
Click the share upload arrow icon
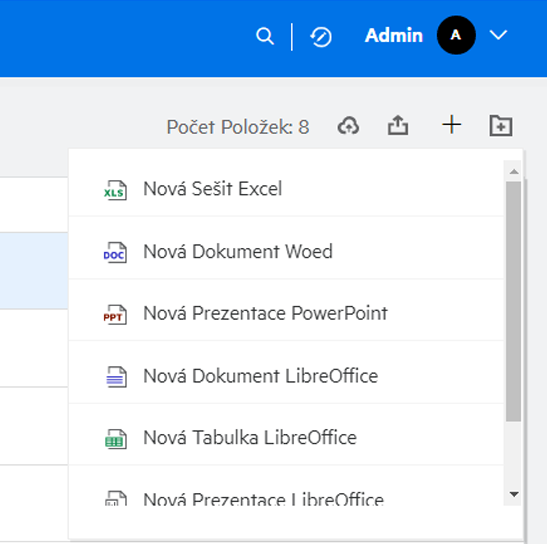[398, 125]
